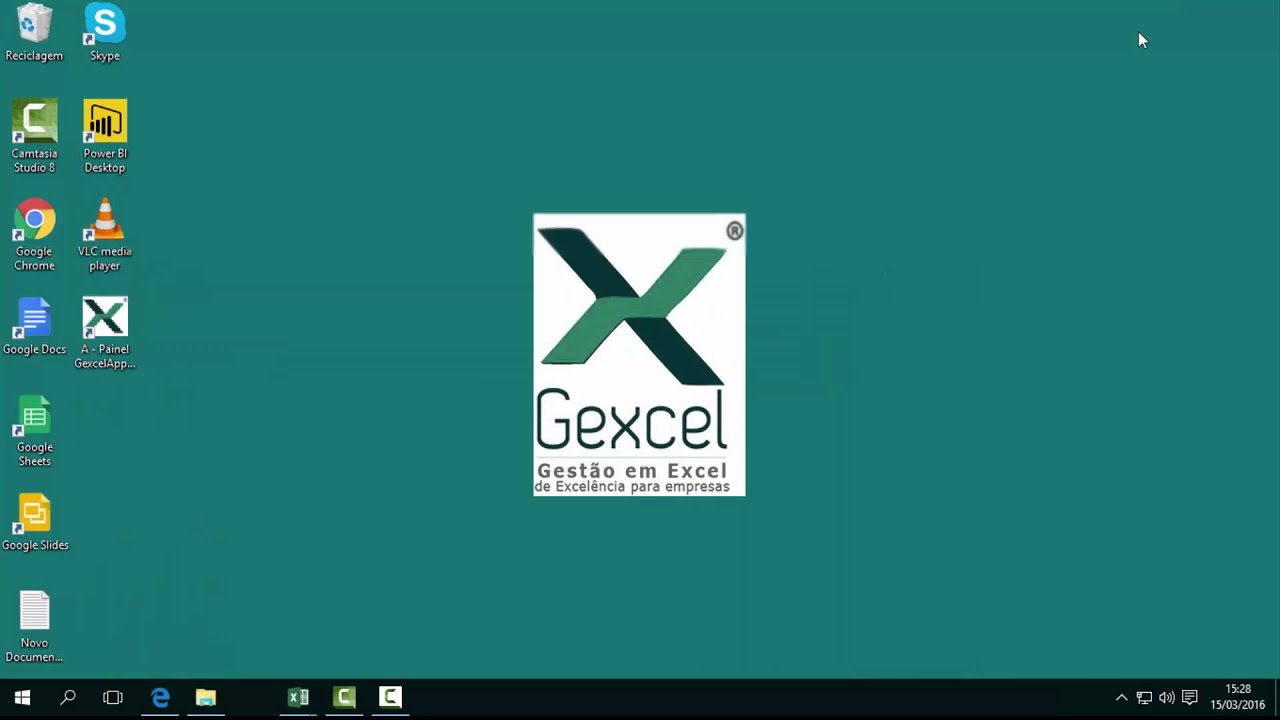Screen dimensions: 1280x720
Task: Select the A - Painel GexcelApp desktop shortcut
Action: point(105,333)
